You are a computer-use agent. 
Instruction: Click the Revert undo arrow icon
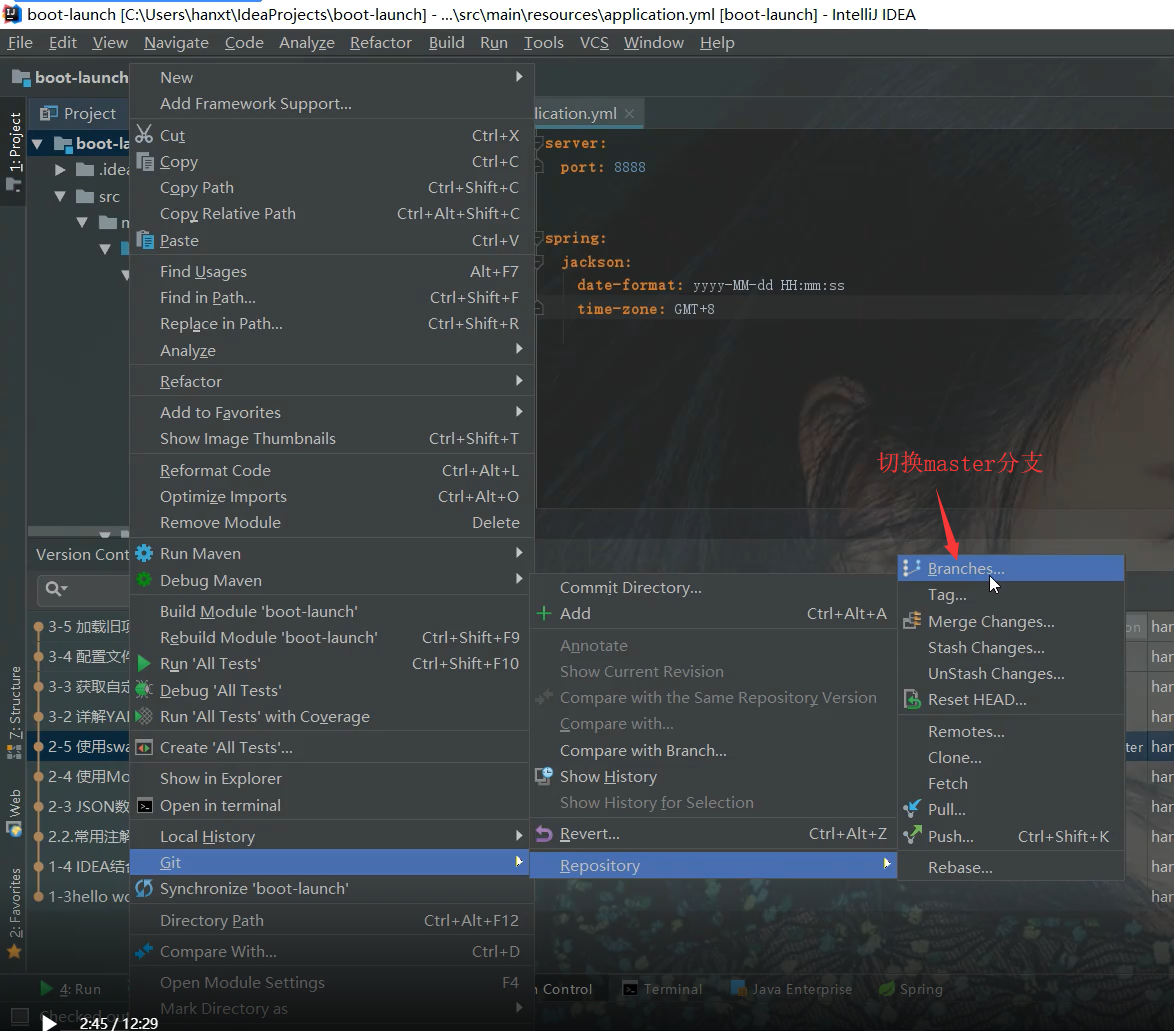point(544,833)
